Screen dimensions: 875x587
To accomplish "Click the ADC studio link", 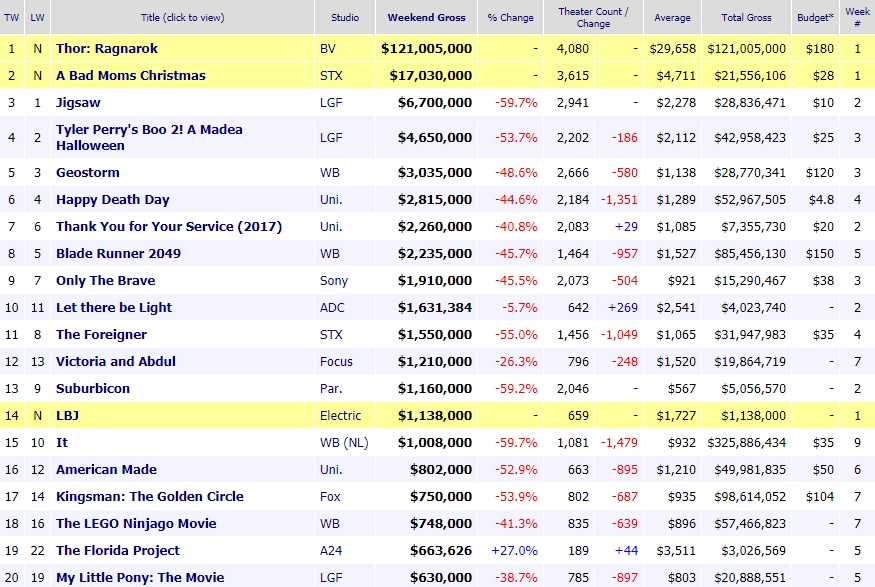I will (332, 307).
